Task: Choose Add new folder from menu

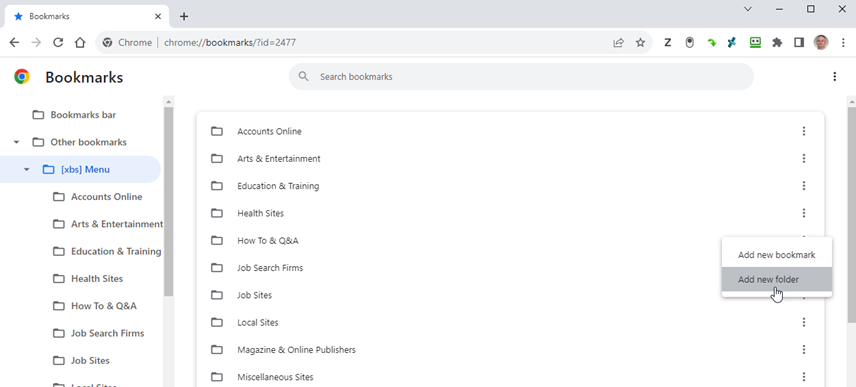Action: (x=776, y=279)
